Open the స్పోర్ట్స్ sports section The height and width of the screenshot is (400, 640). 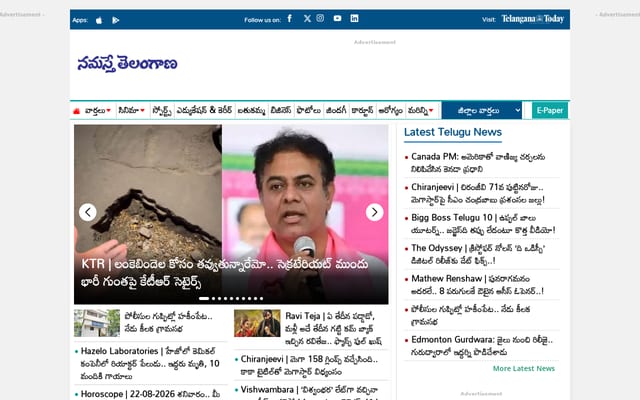tap(162, 111)
